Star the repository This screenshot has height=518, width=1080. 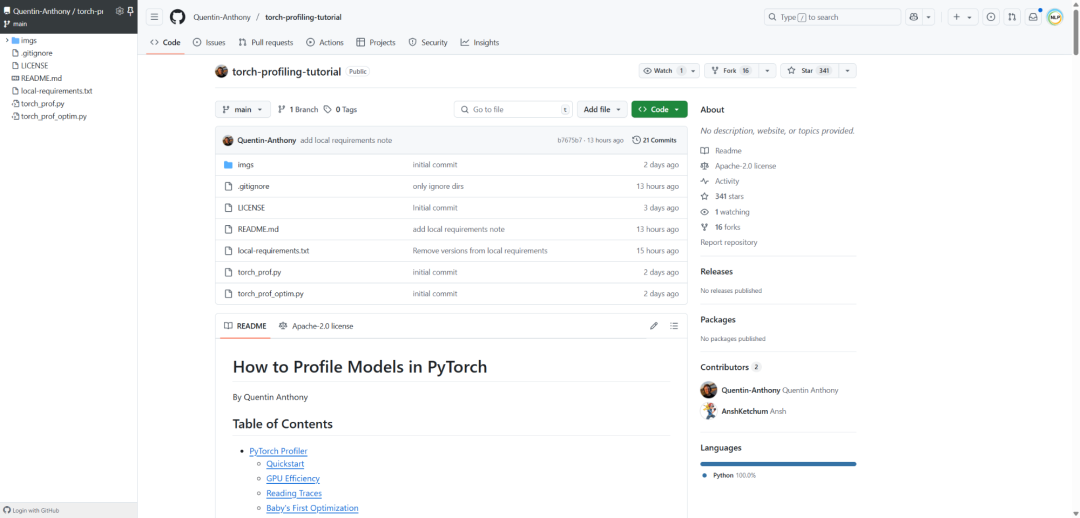click(809, 71)
